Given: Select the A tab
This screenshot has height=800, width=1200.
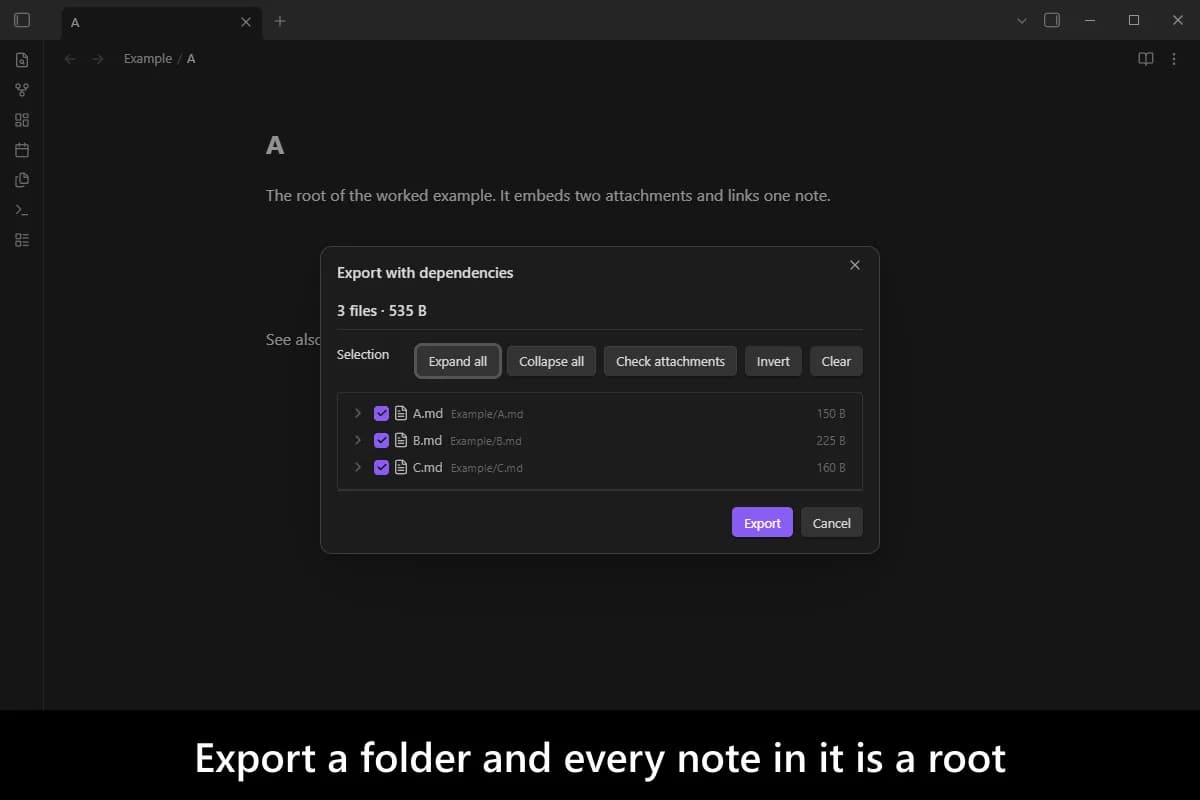Looking at the screenshot, I should [160, 21].
